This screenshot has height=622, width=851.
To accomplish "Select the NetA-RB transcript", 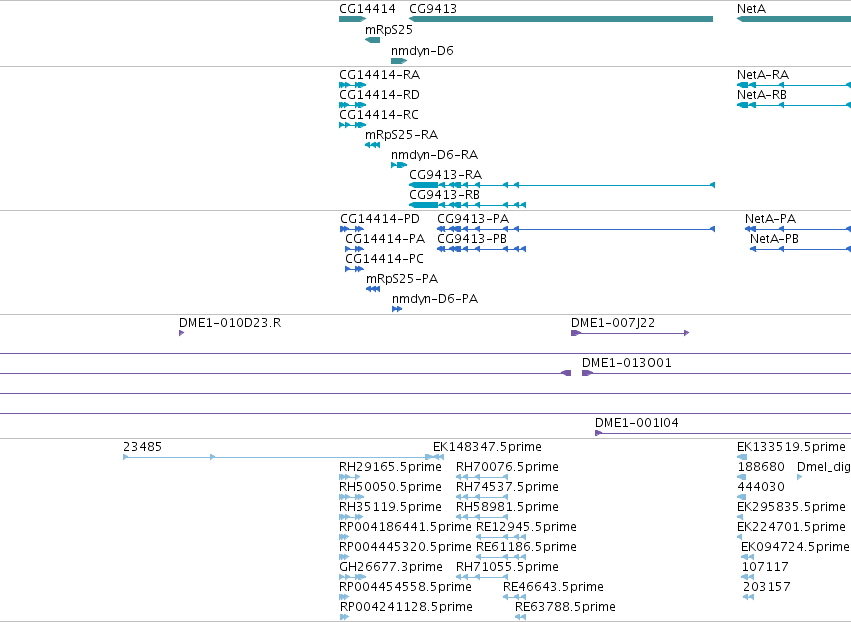I will click(794, 105).
